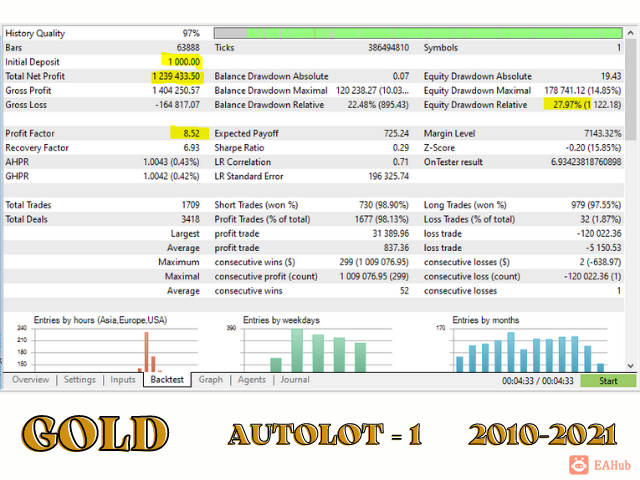Click the Entries by weekdays chart title
This screenshot has height=480, width=640.
[x=281, y=320]
